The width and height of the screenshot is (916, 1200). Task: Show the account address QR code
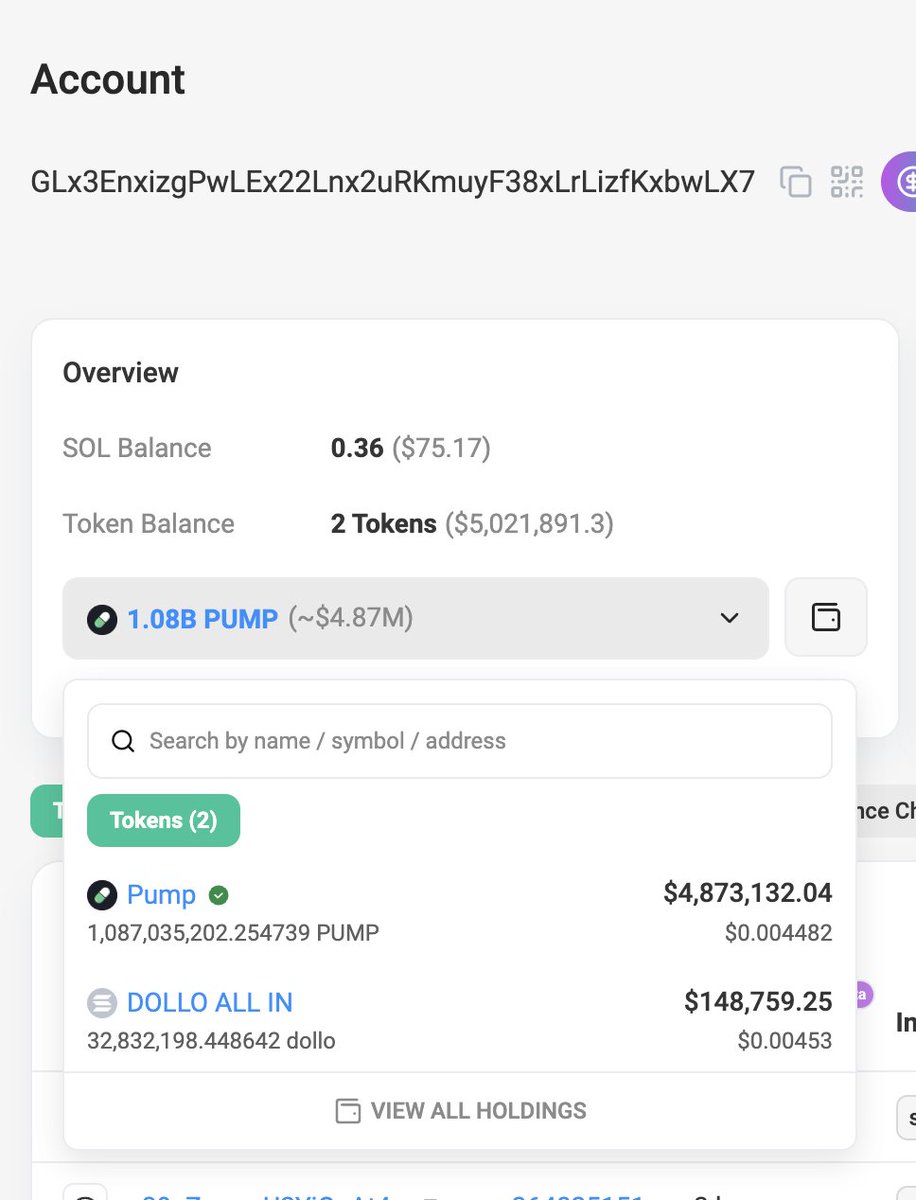(x=847, y=181)
